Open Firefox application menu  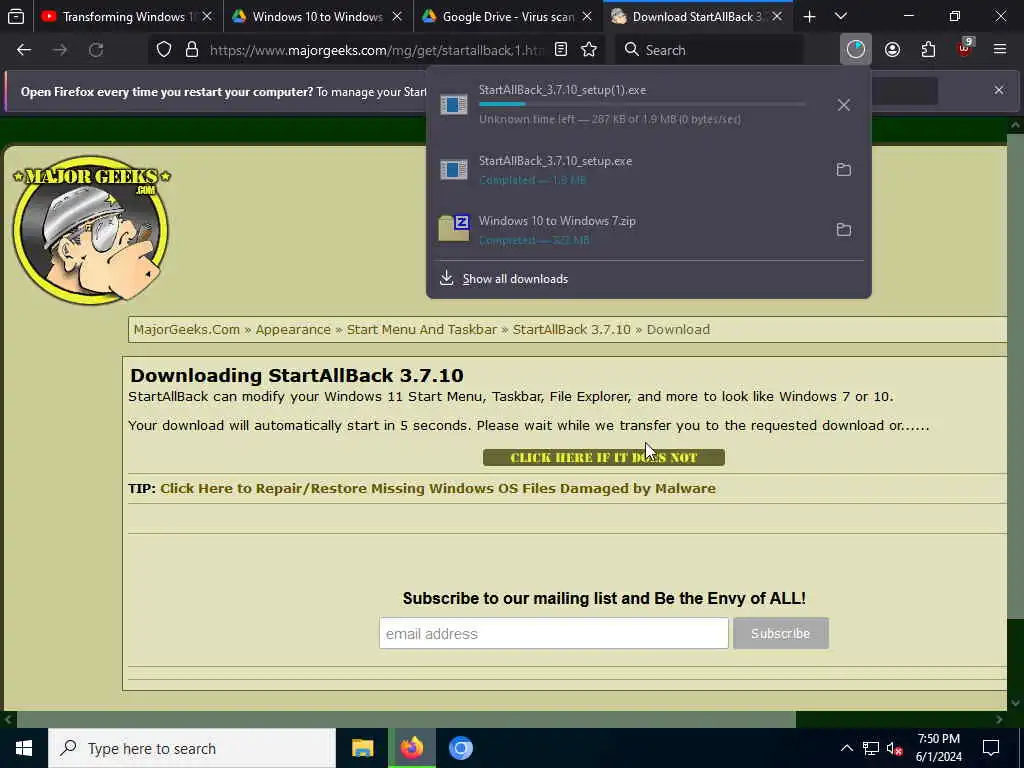coord(1000,50)
